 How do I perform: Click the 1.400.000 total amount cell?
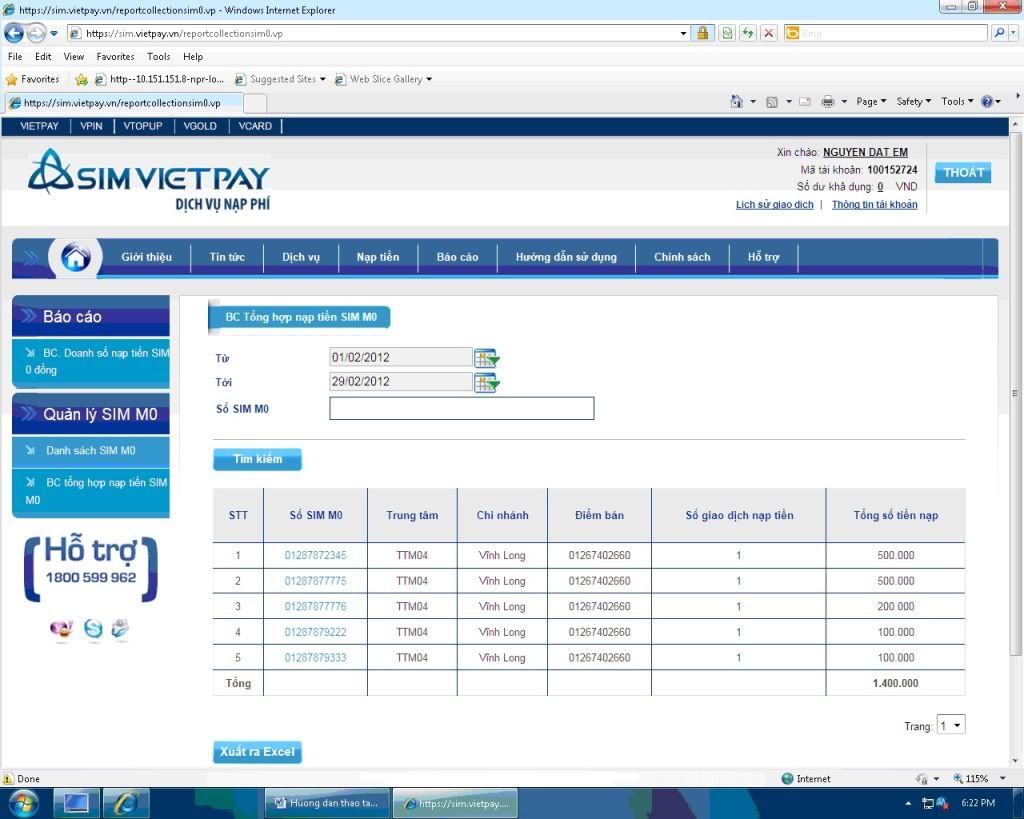(895, 683)
